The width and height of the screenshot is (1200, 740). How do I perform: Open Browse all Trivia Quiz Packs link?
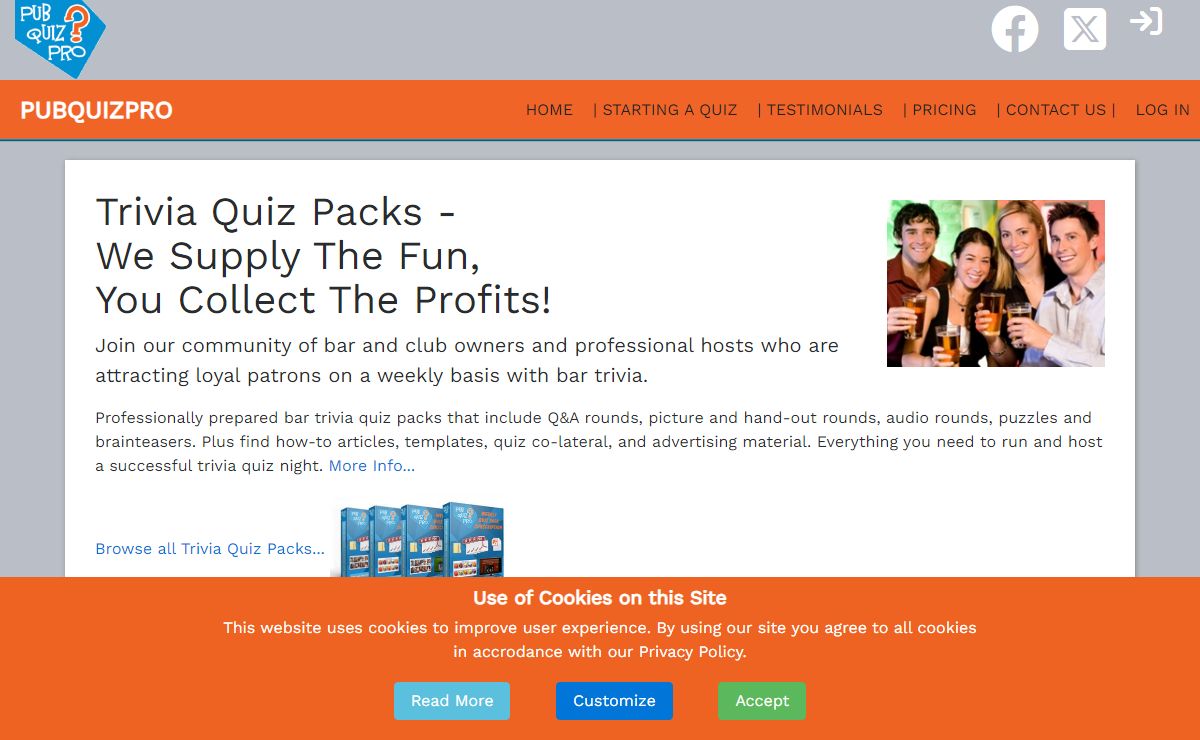[x=210, y=549]
